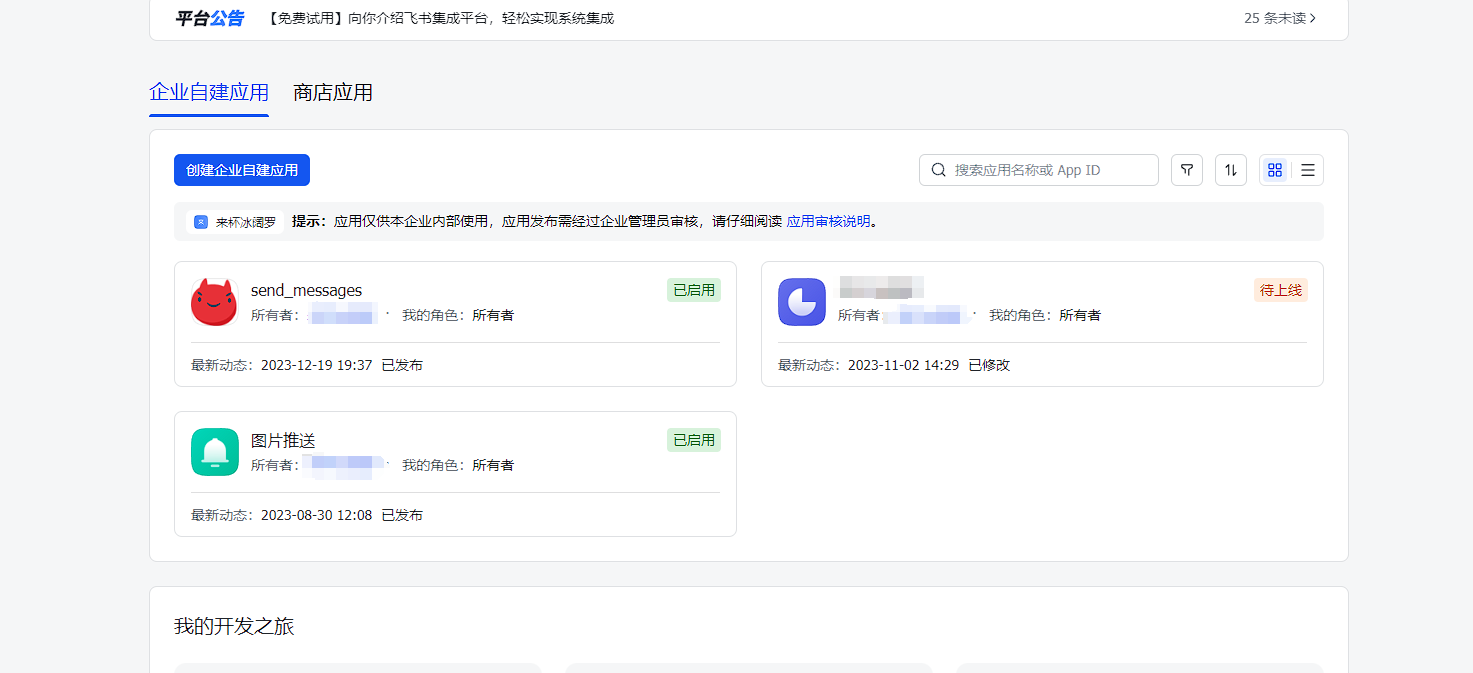Switch to the 商店应用 tab

coord(333,93)
